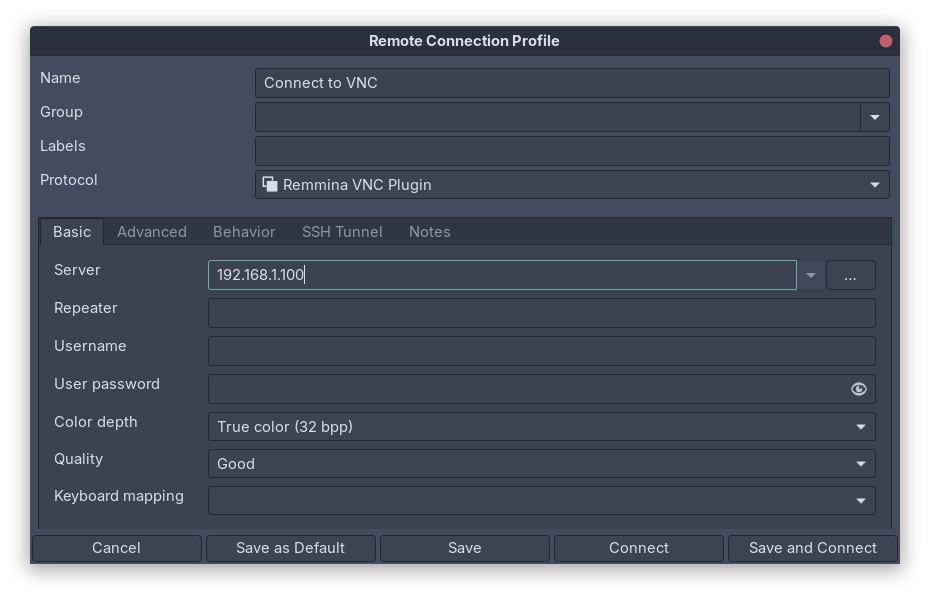This screenshot has height=598, width=930.
Task: Click Save and Connect
Action: tap(812, 548)
